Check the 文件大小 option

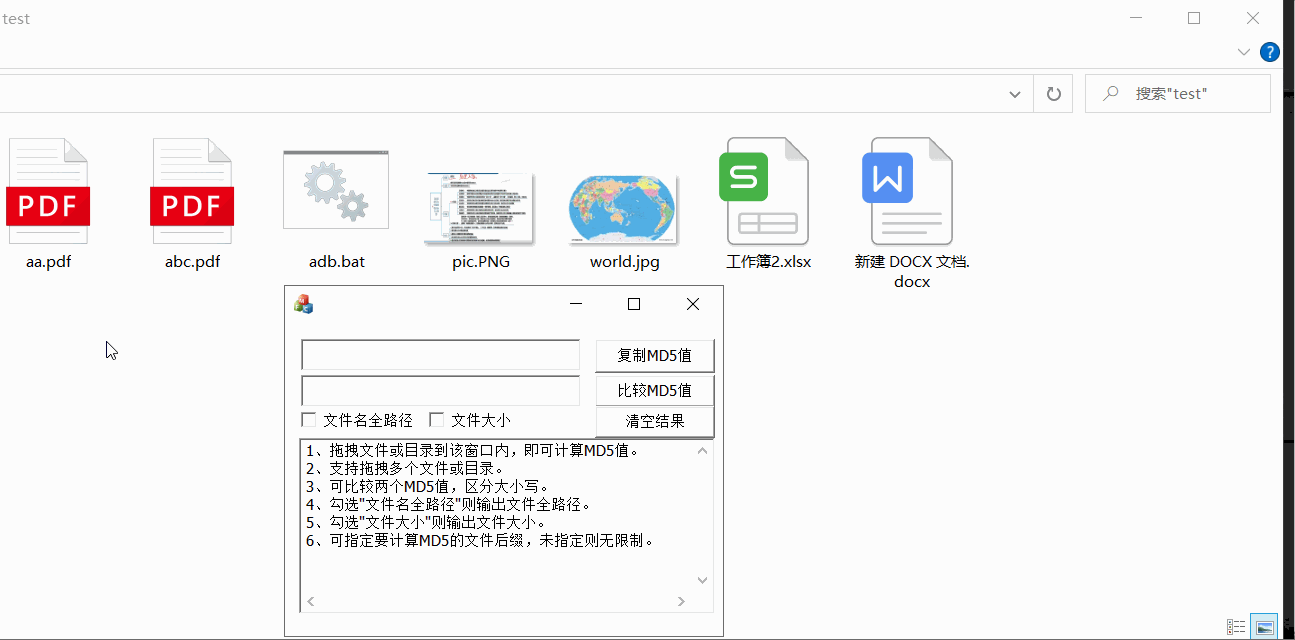[x=437, y=419]
